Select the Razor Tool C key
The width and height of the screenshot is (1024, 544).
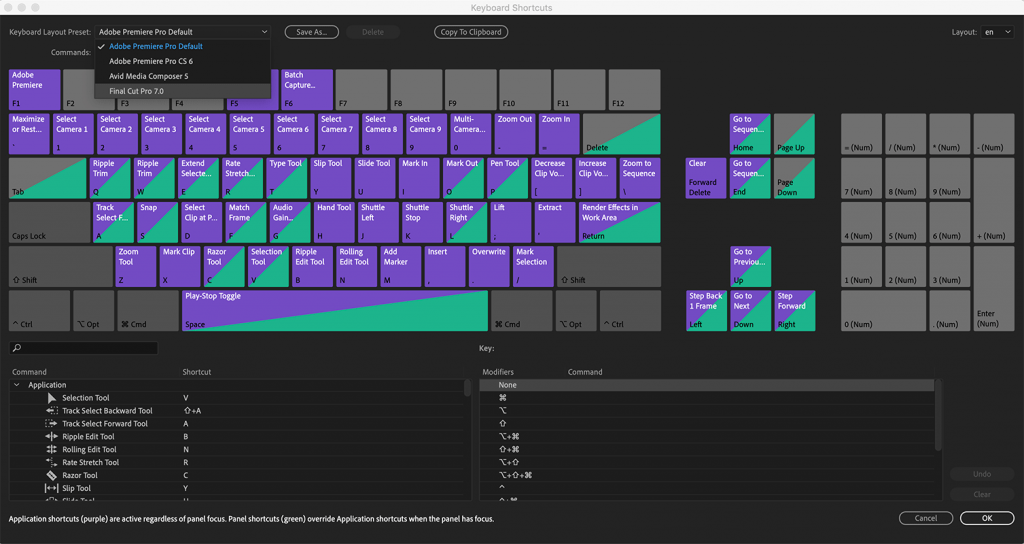(223, 266)
